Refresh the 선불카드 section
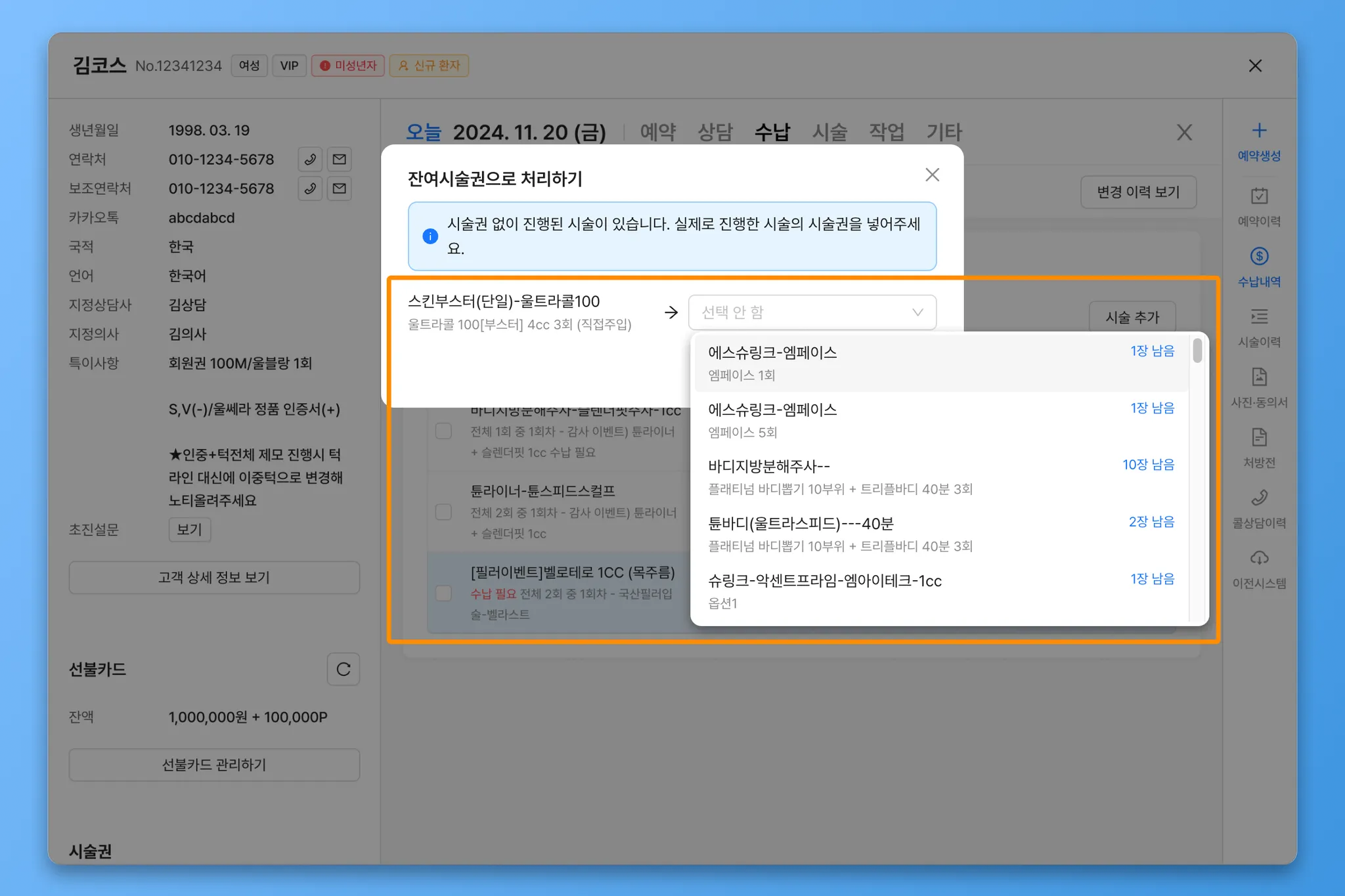Screen dimensions: 1345x896 [x=343, y=670]
